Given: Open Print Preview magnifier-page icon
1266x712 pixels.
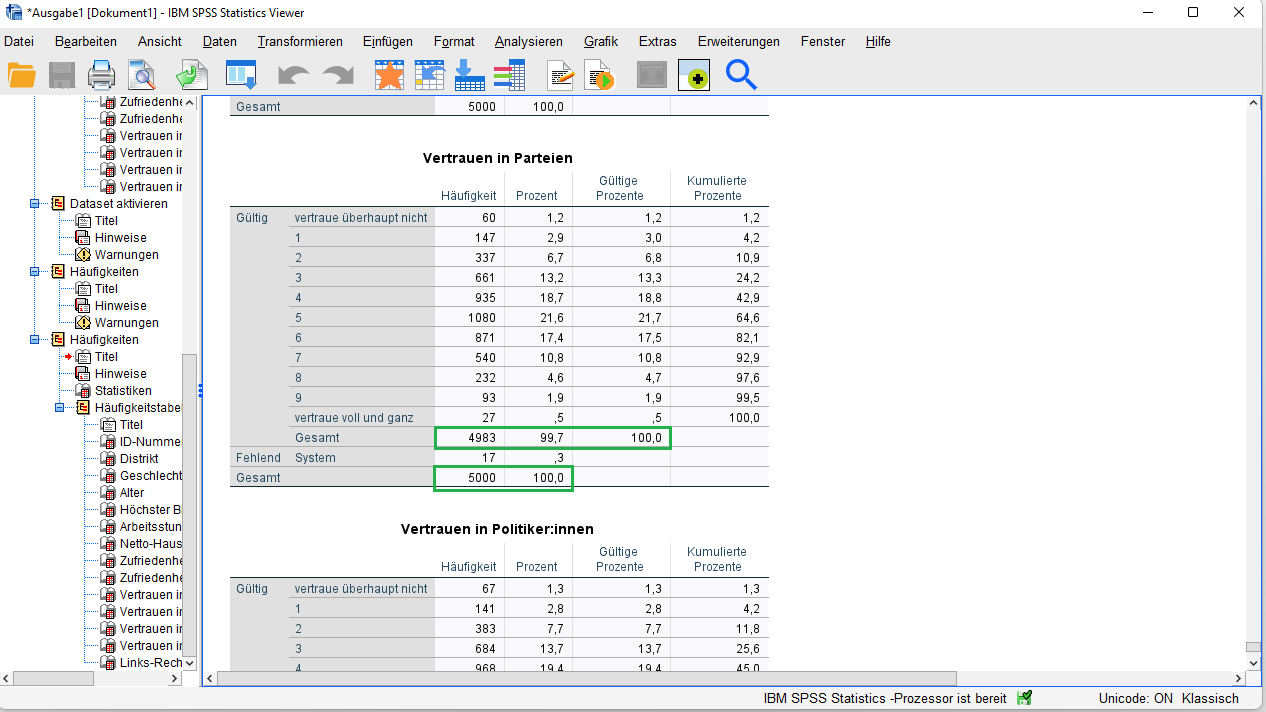Looking at the screenshot, I should click(142, 75).
